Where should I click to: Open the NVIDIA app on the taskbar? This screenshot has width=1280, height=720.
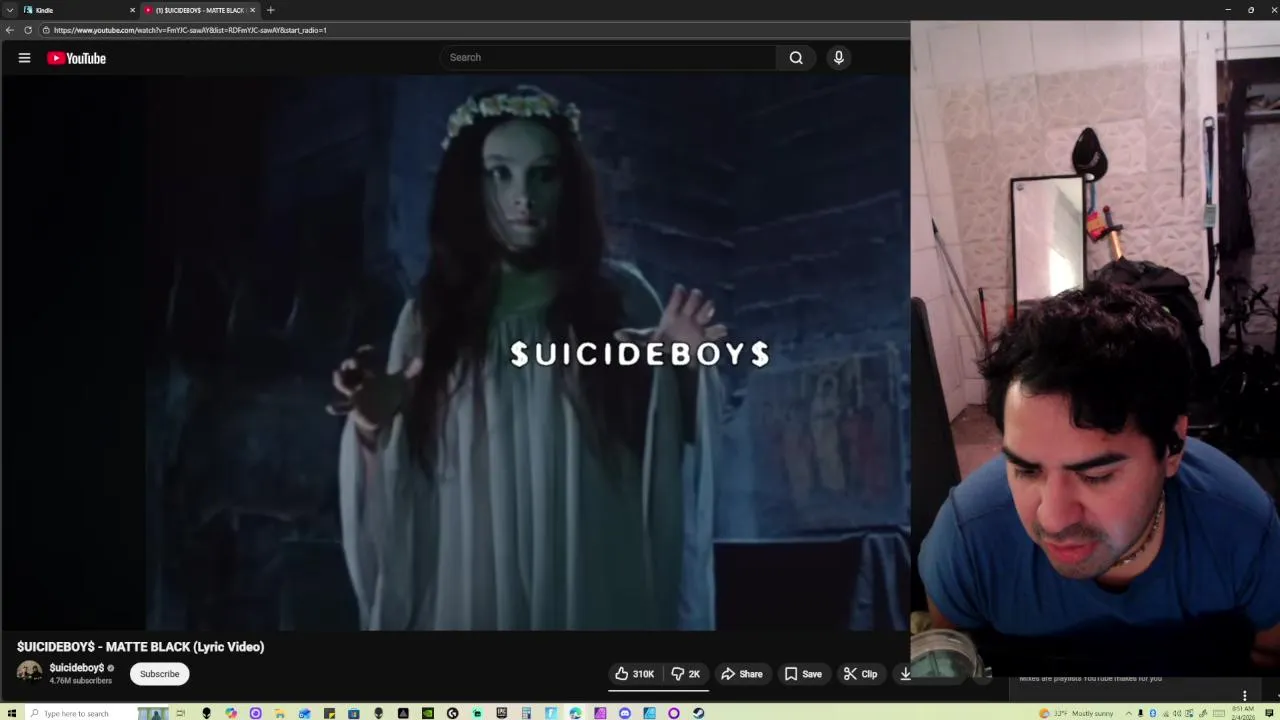pyautogui.click(x=428, y=713)
